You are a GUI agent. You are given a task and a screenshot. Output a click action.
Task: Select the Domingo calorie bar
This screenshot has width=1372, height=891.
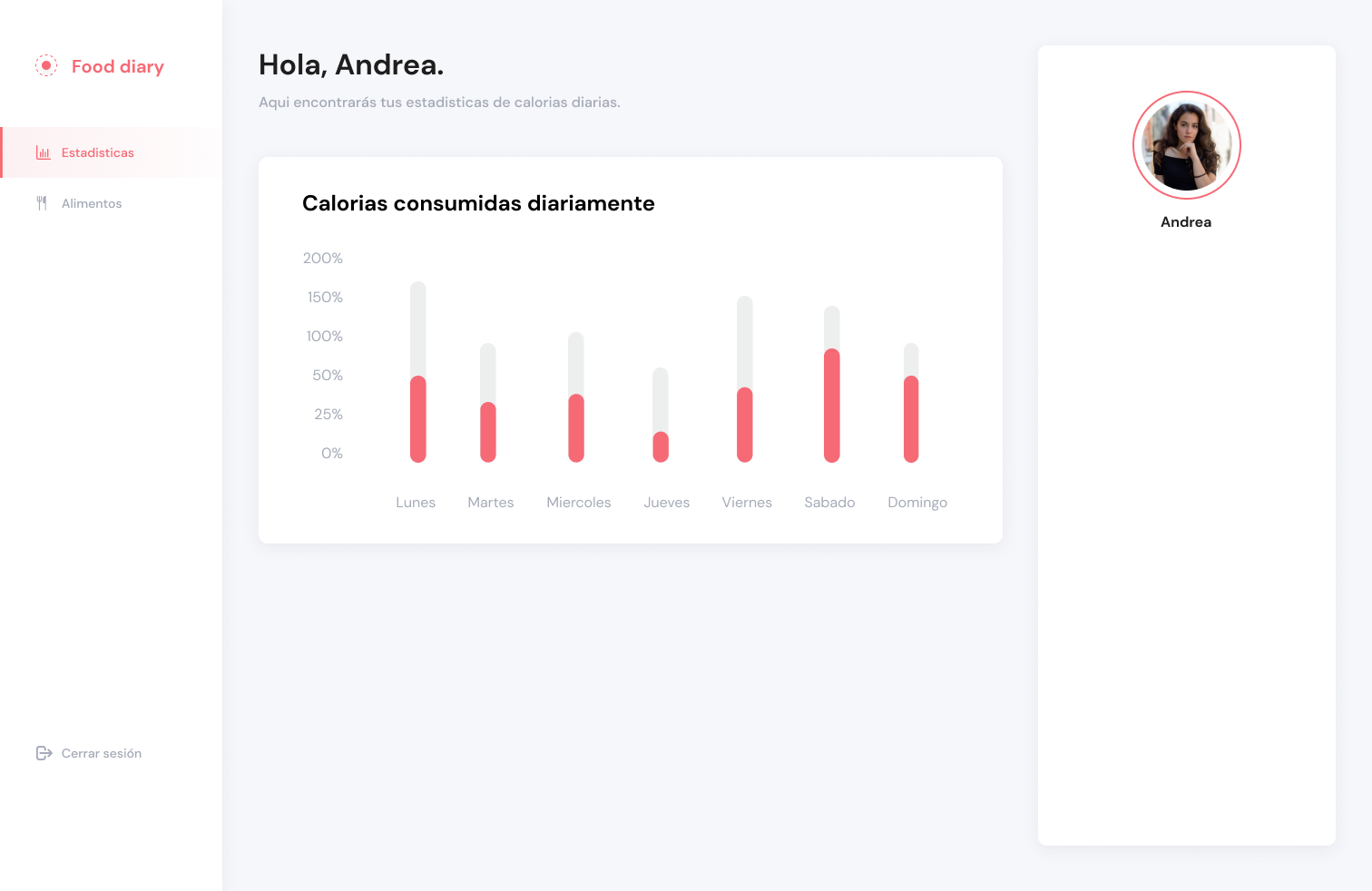click(x=911, y=403)
